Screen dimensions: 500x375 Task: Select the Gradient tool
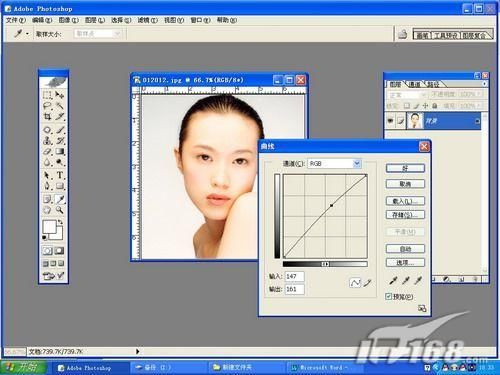coord(60,152)
